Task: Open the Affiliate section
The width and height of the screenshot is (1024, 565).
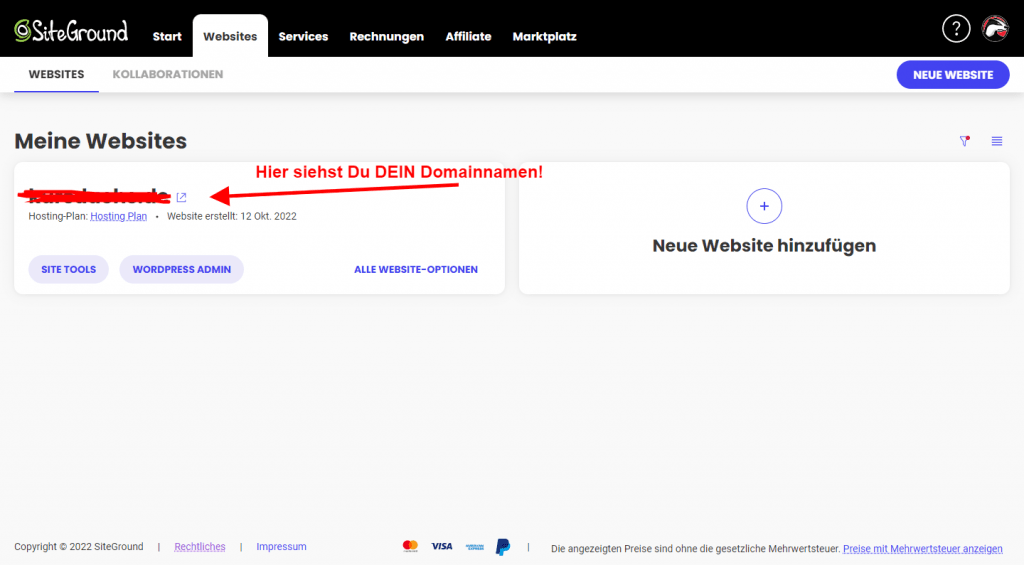Action: pyautogui.click(x=468, y=37)
